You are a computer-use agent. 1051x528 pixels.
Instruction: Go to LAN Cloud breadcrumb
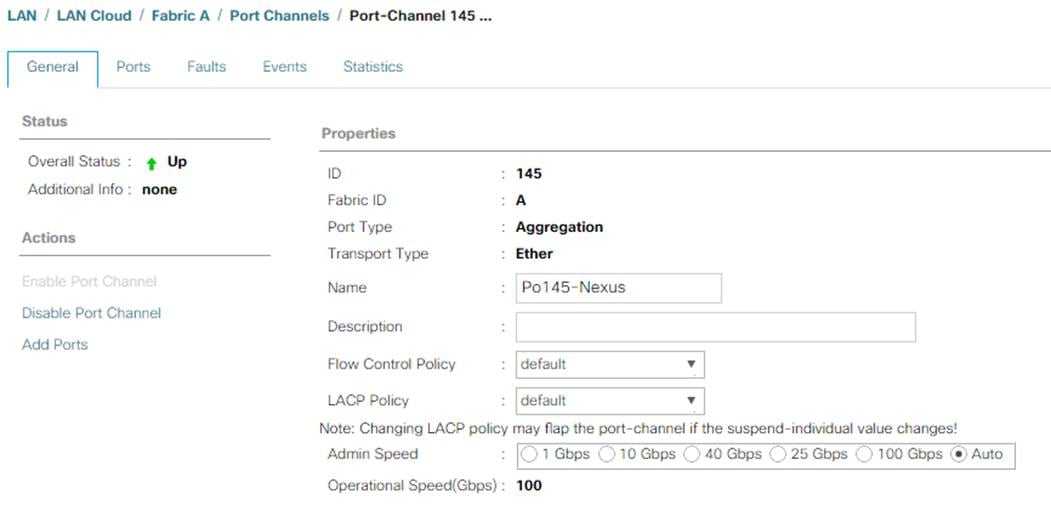[94, 15]
